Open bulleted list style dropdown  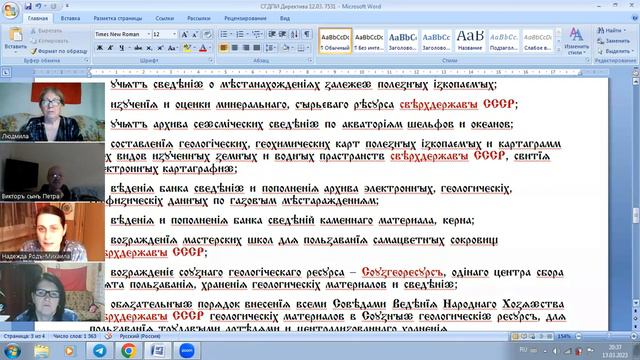click(x=230, y=34)
